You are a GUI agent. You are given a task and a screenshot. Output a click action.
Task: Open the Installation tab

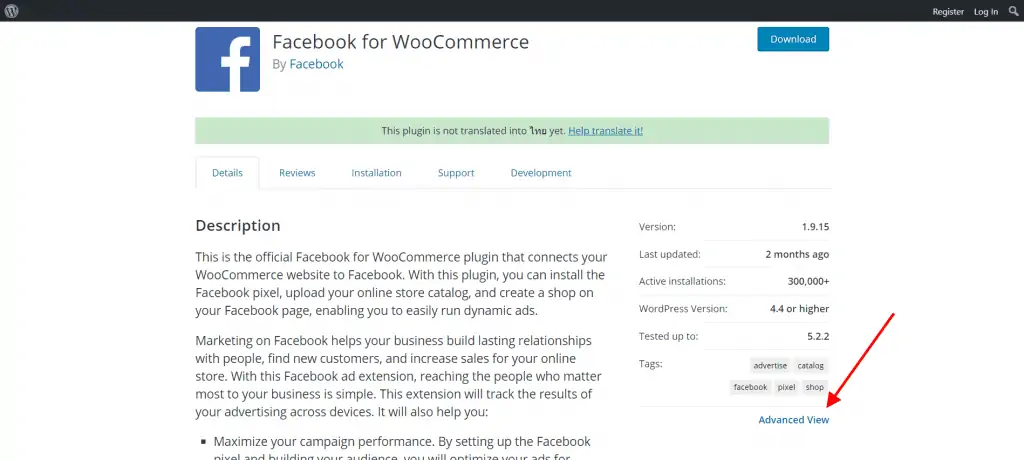pyautogui.click(x=376, y=173)
